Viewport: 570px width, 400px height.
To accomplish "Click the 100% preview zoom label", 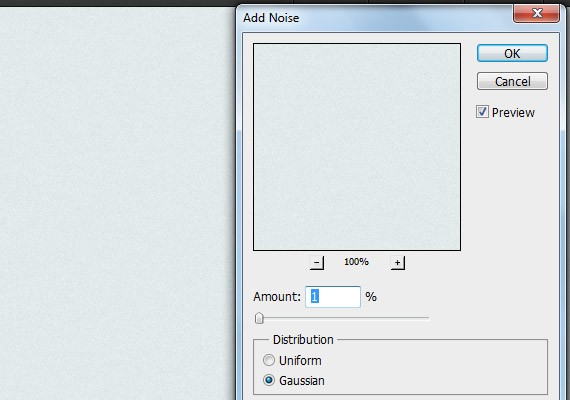I will (356, 262).
